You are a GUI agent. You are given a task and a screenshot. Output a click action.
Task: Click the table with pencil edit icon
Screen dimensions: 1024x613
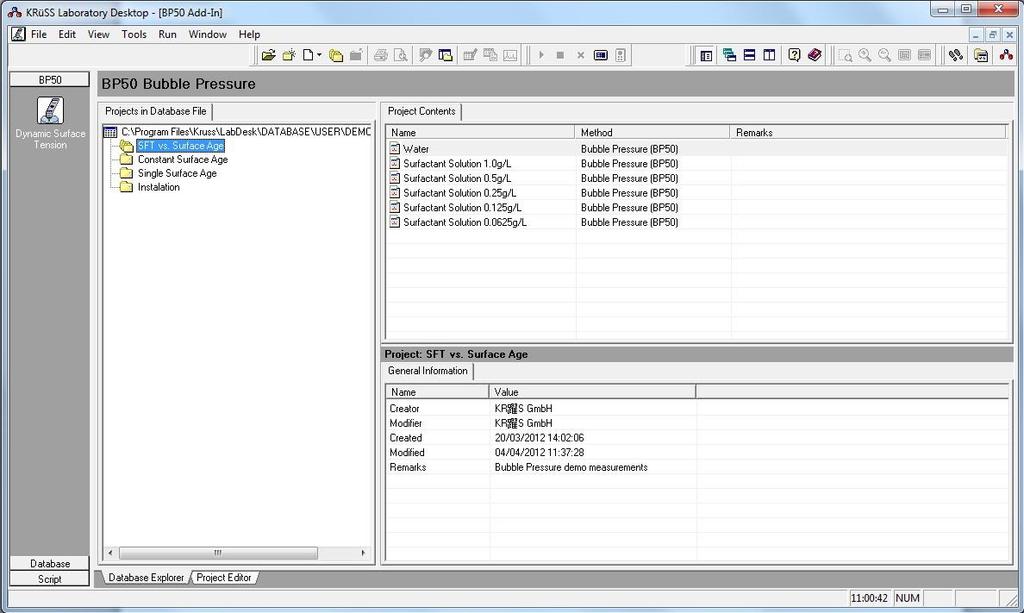[x=470, y=55]
